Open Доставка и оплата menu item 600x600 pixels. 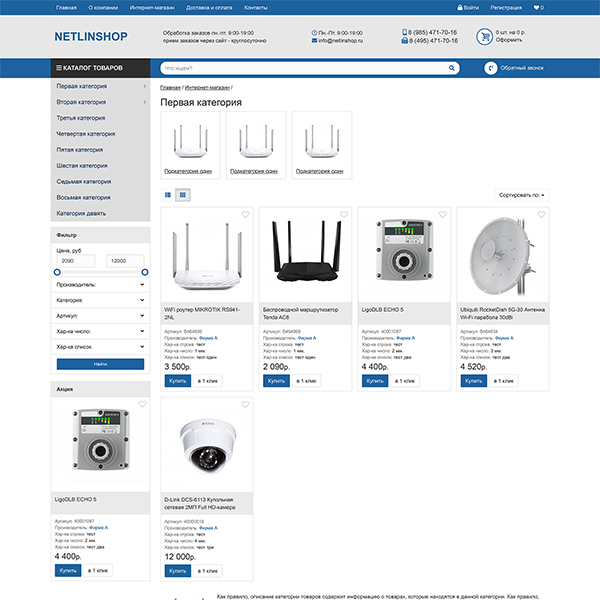209,8
